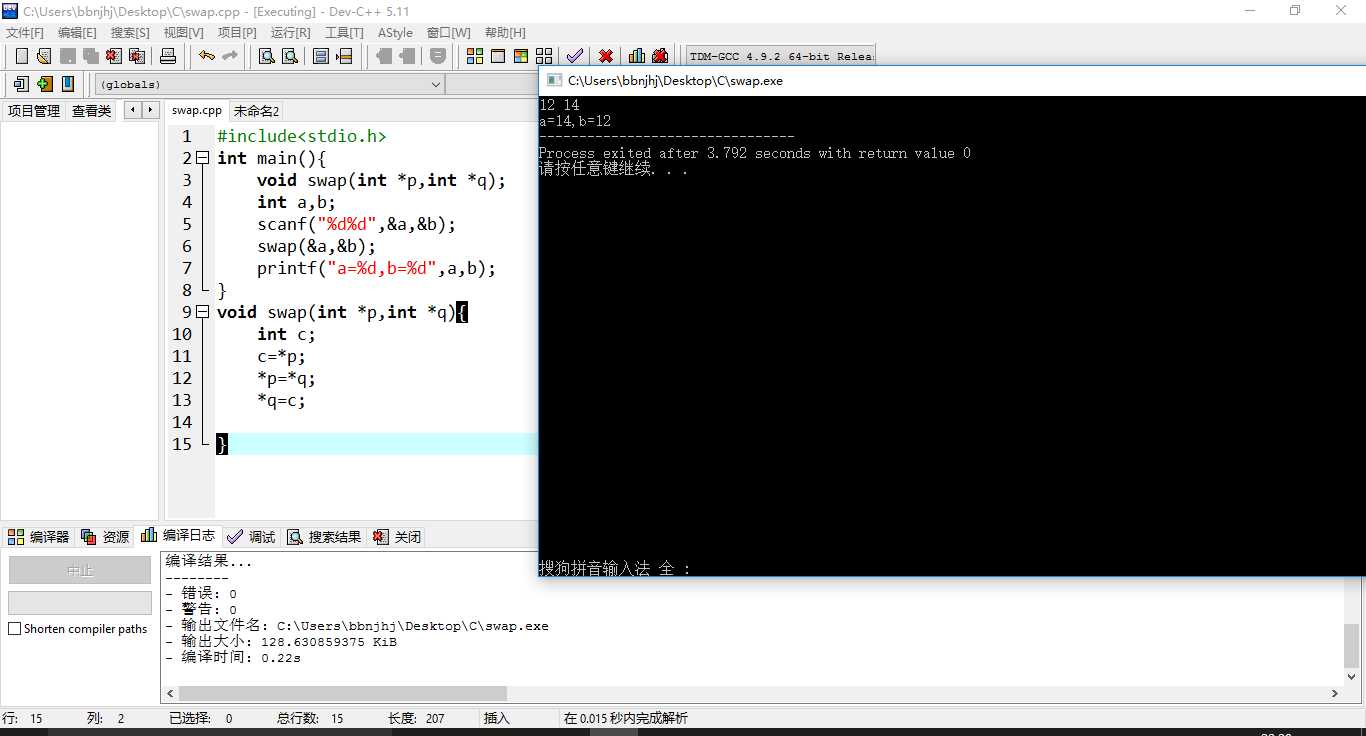Click the Save file toolbar icon
Viewport: 1366px width, 736px height.
(x=67, y=56)
